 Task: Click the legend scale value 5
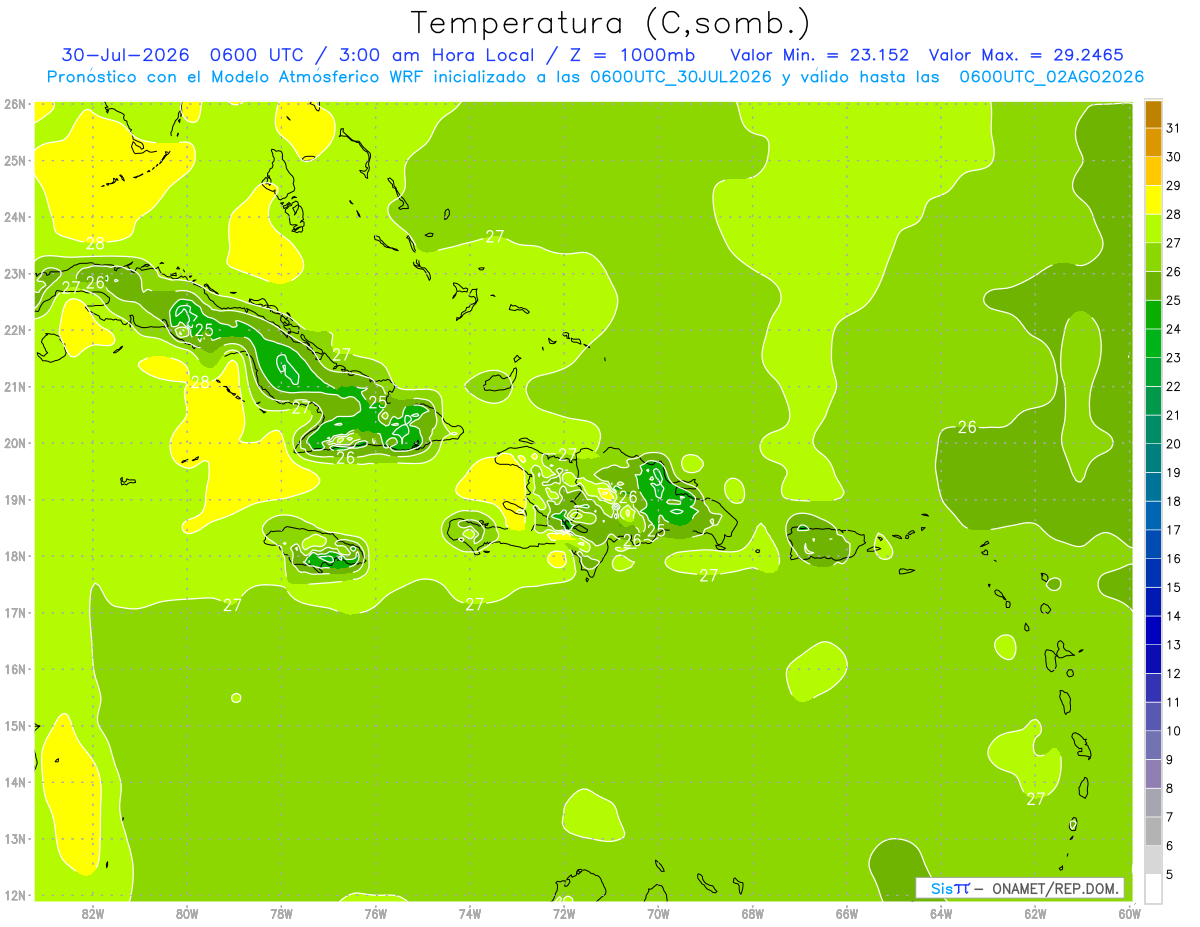pos(1172,874)
